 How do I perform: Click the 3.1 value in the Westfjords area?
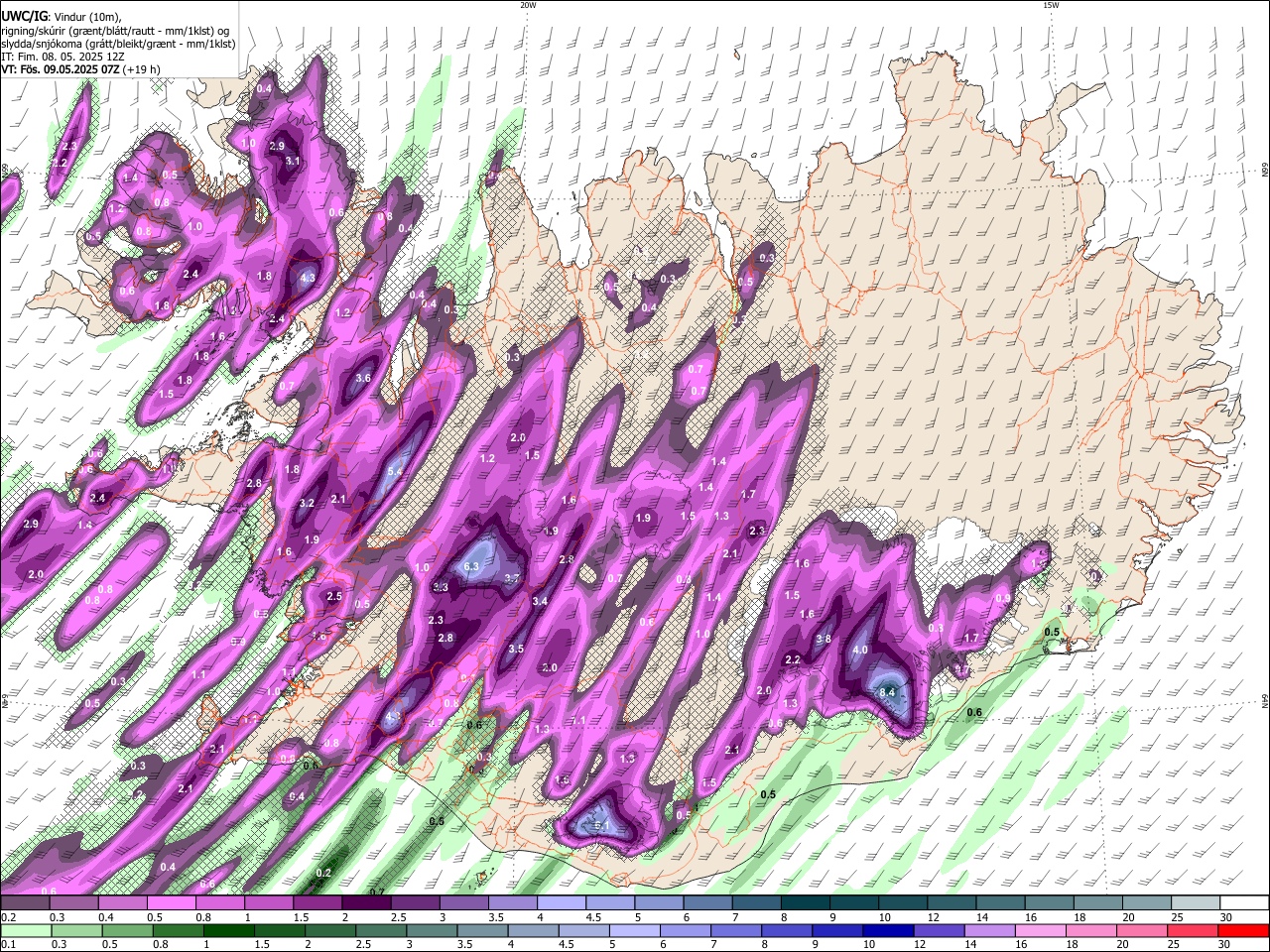tap(293, 161)
